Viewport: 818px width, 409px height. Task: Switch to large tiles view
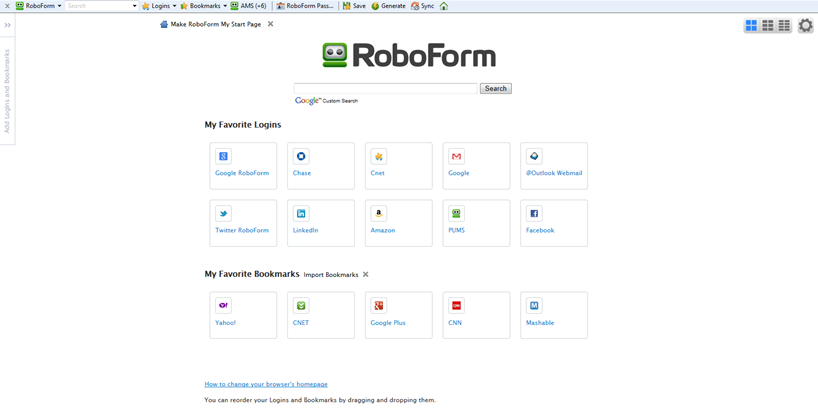752,25
